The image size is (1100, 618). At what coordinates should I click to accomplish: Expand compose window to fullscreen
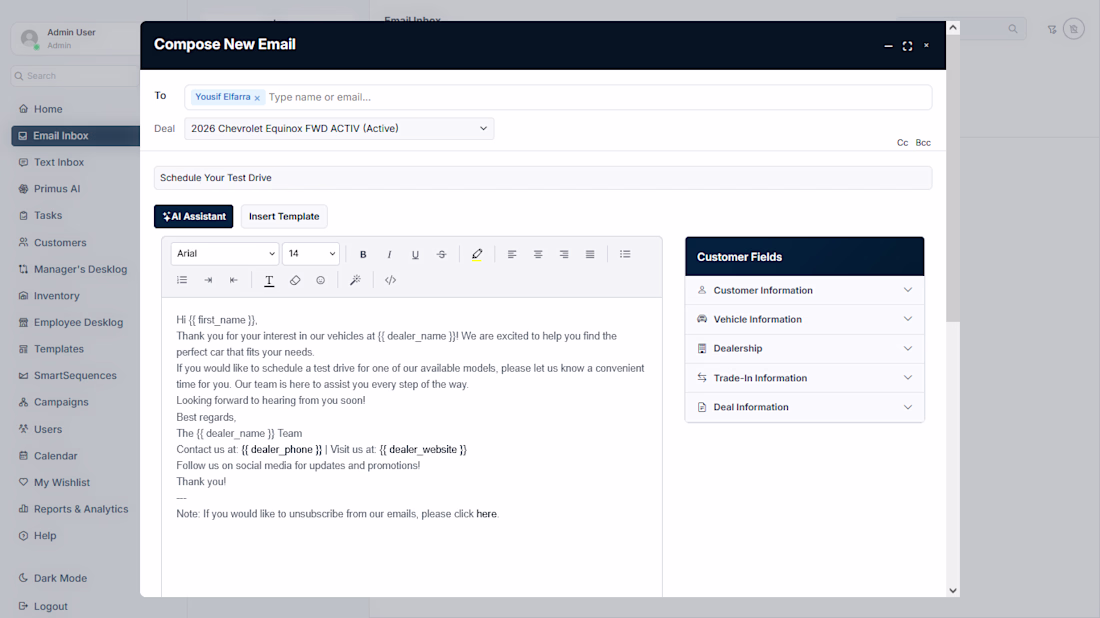907,46
